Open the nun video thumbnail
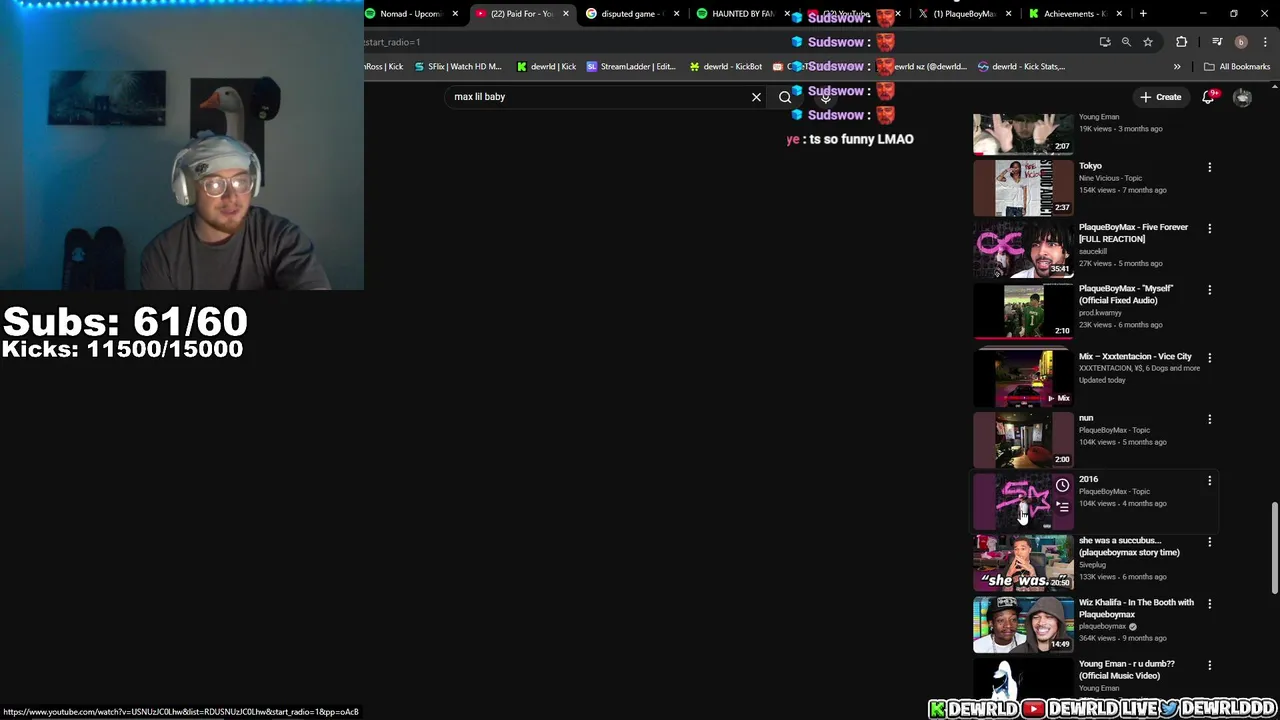 1023,440
